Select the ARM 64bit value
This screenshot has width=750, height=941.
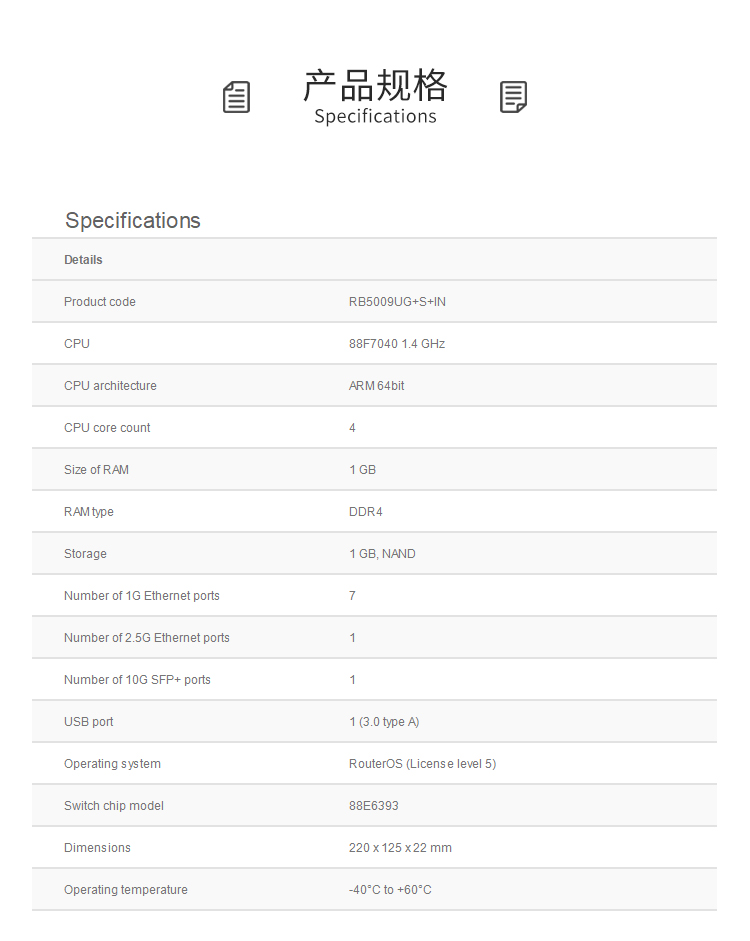(377, 386)
